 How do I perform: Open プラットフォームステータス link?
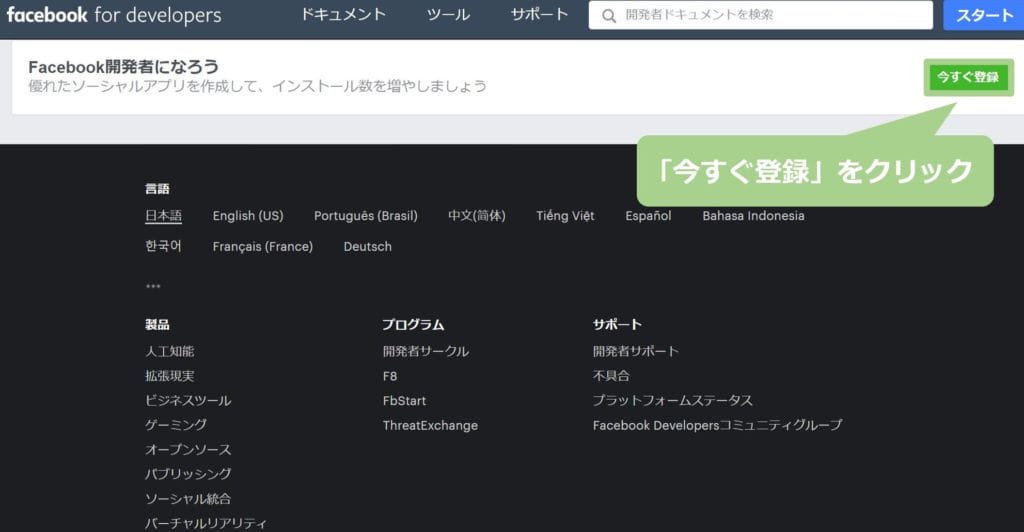673,400
